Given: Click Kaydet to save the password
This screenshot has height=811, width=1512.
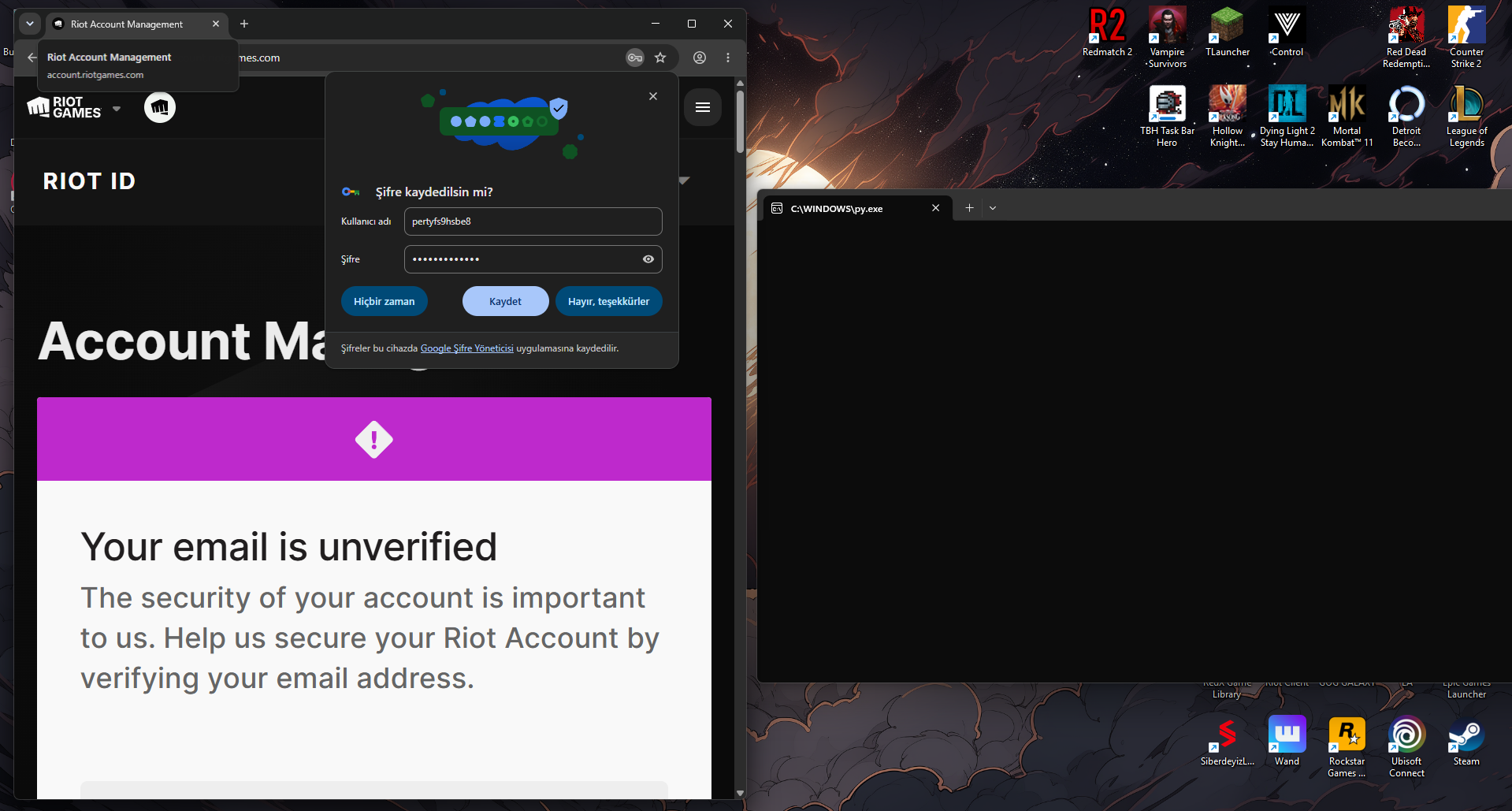Looking at the screenshot, I should click(x=505, y=301).
